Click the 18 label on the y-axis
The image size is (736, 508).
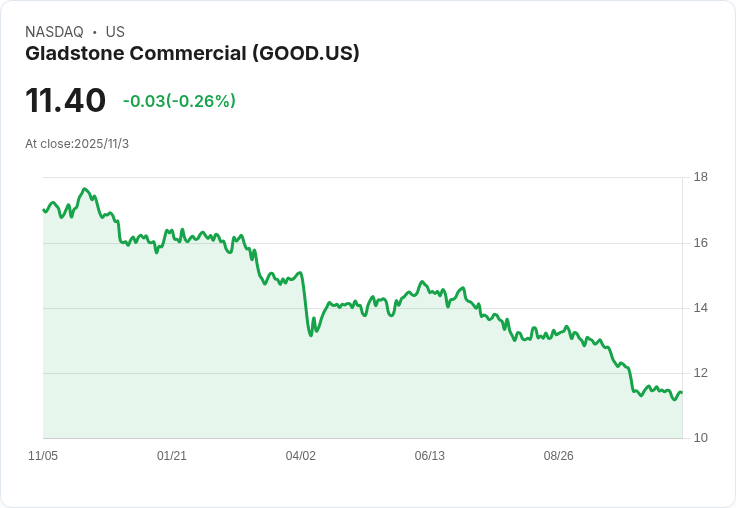(x=701, y=178)
